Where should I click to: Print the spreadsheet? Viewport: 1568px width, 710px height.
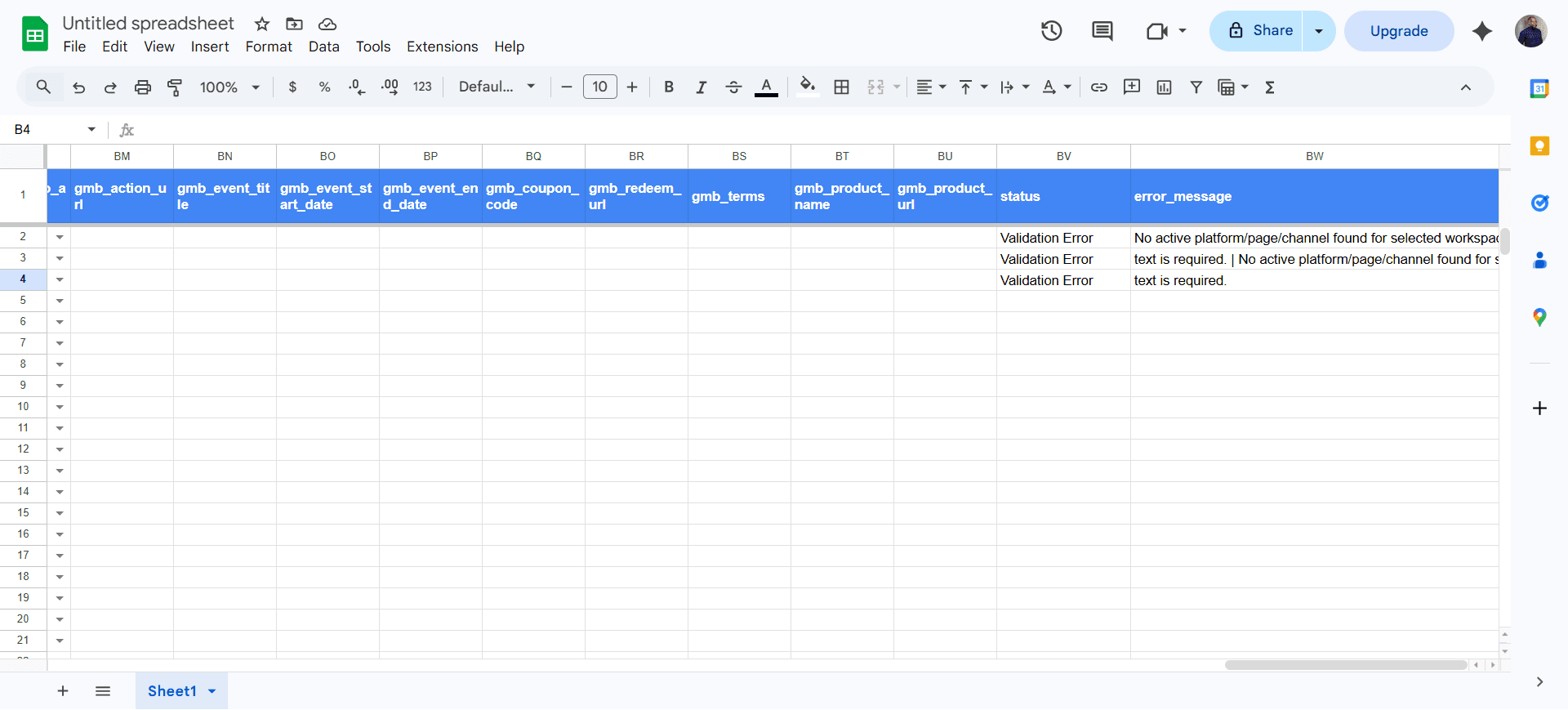click(x=143, y=87)
